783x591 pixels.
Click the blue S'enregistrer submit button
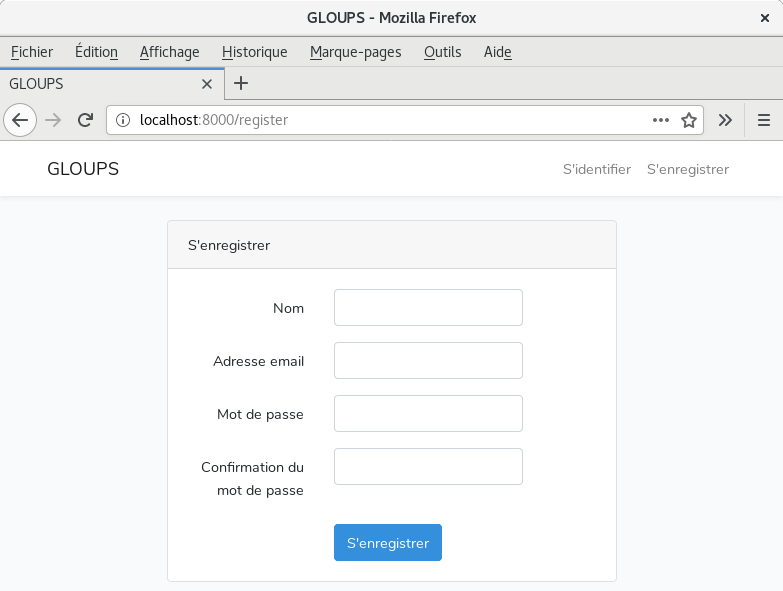pyautogui.click(x=388, y=543)
